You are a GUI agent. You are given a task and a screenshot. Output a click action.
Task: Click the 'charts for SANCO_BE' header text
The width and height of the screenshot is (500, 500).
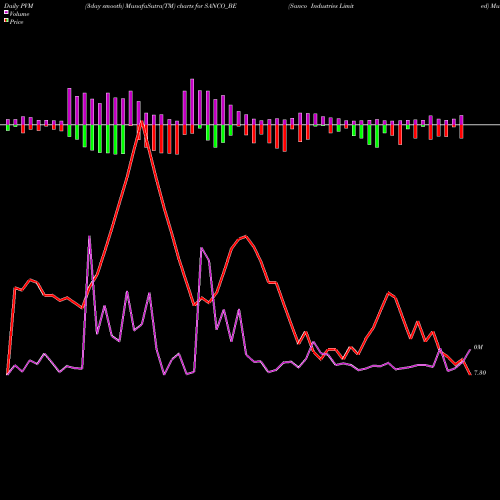point(207,6)
